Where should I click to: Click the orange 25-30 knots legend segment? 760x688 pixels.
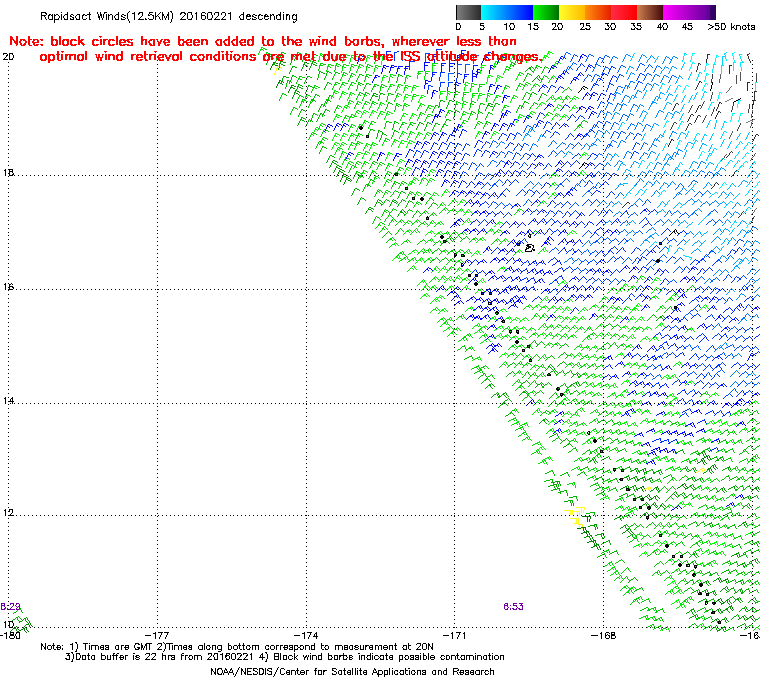pyautogui.click(x=598, y=12)
